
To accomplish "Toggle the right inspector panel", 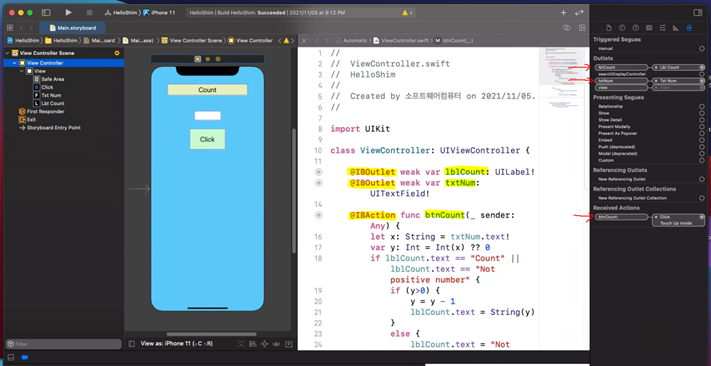I will [x=697, y=13].
